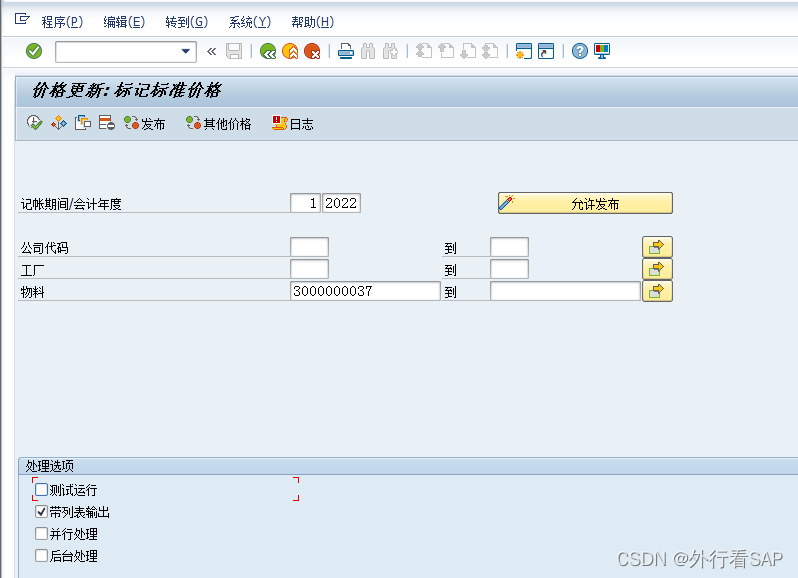Click the green Back icon
The height and width of the screenshot is (578, 798).
[268, 51]
